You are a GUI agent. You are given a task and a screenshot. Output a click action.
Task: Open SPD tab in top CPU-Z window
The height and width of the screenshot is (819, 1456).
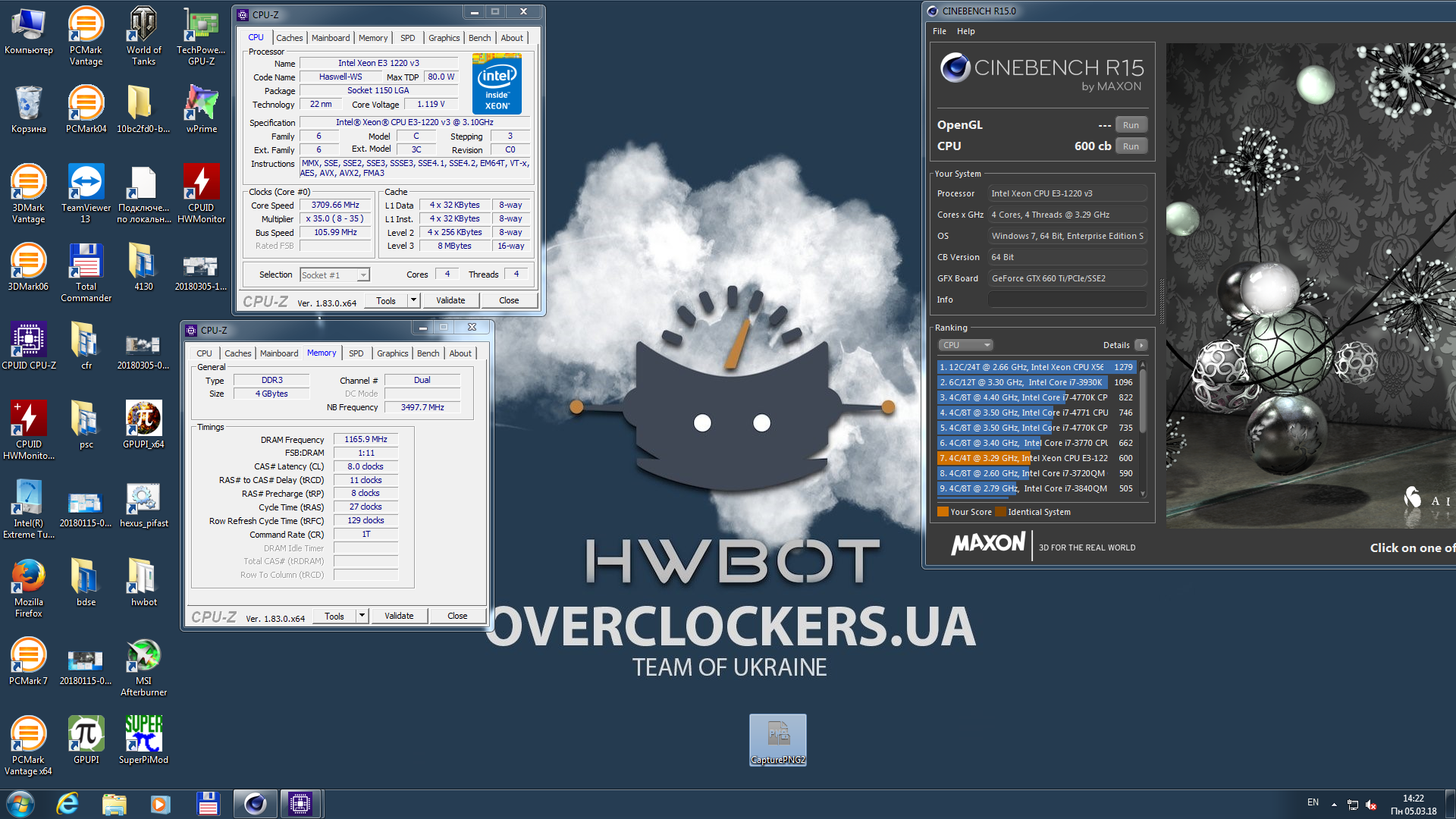click(x=408, y=38)
